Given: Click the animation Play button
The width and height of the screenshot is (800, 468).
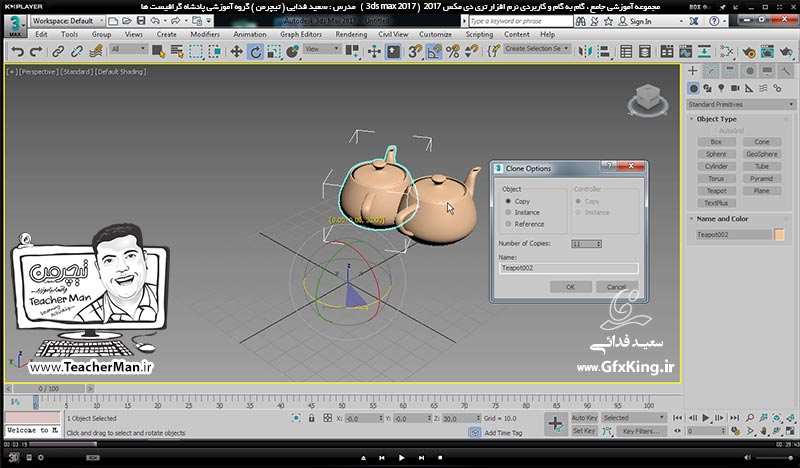Looking at the screenshot, I should (x=706, y=417).
